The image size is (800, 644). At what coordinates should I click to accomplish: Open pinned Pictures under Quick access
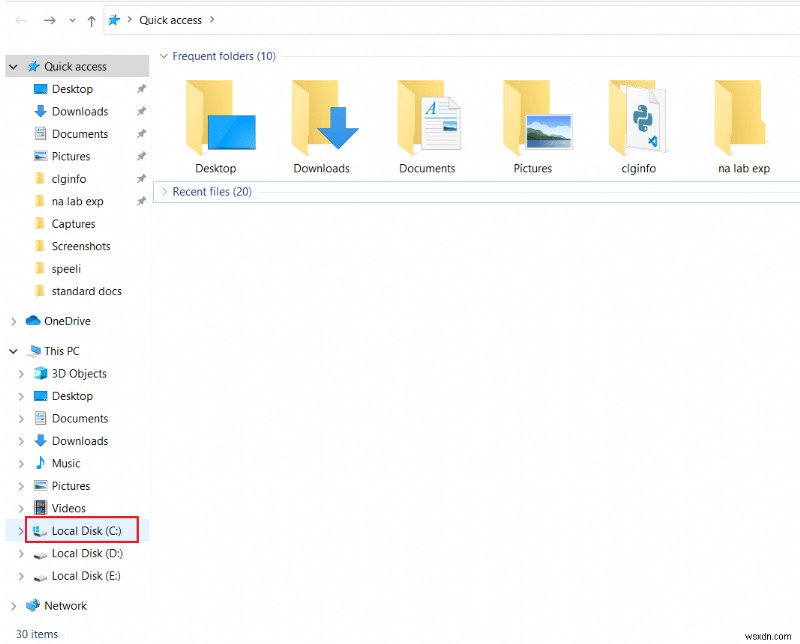coord(70,156)
